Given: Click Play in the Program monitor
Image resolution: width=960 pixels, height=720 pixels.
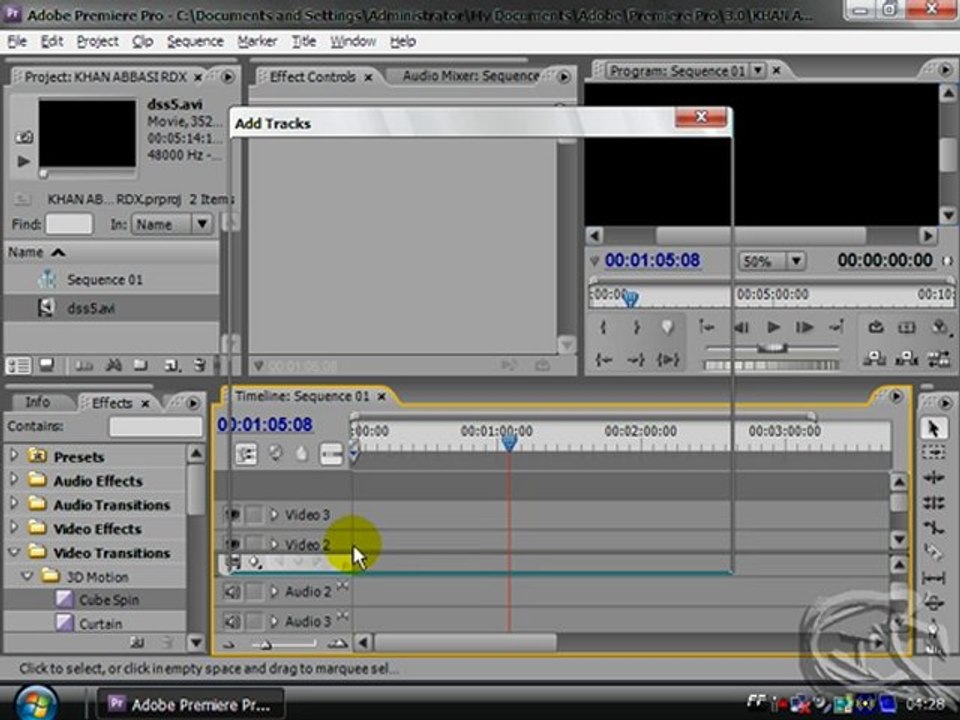Looking at the screenshot, I should point(773,328).
